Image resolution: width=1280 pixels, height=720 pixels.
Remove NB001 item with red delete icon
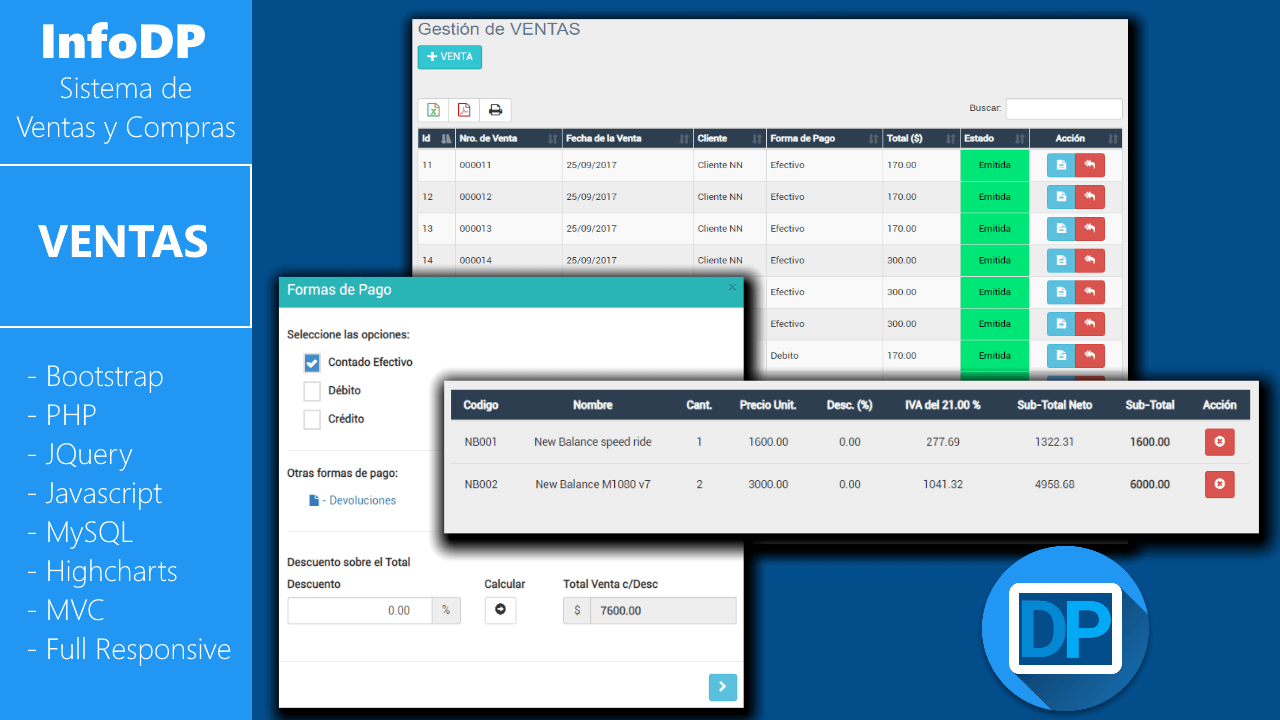tap(1219, 442)
